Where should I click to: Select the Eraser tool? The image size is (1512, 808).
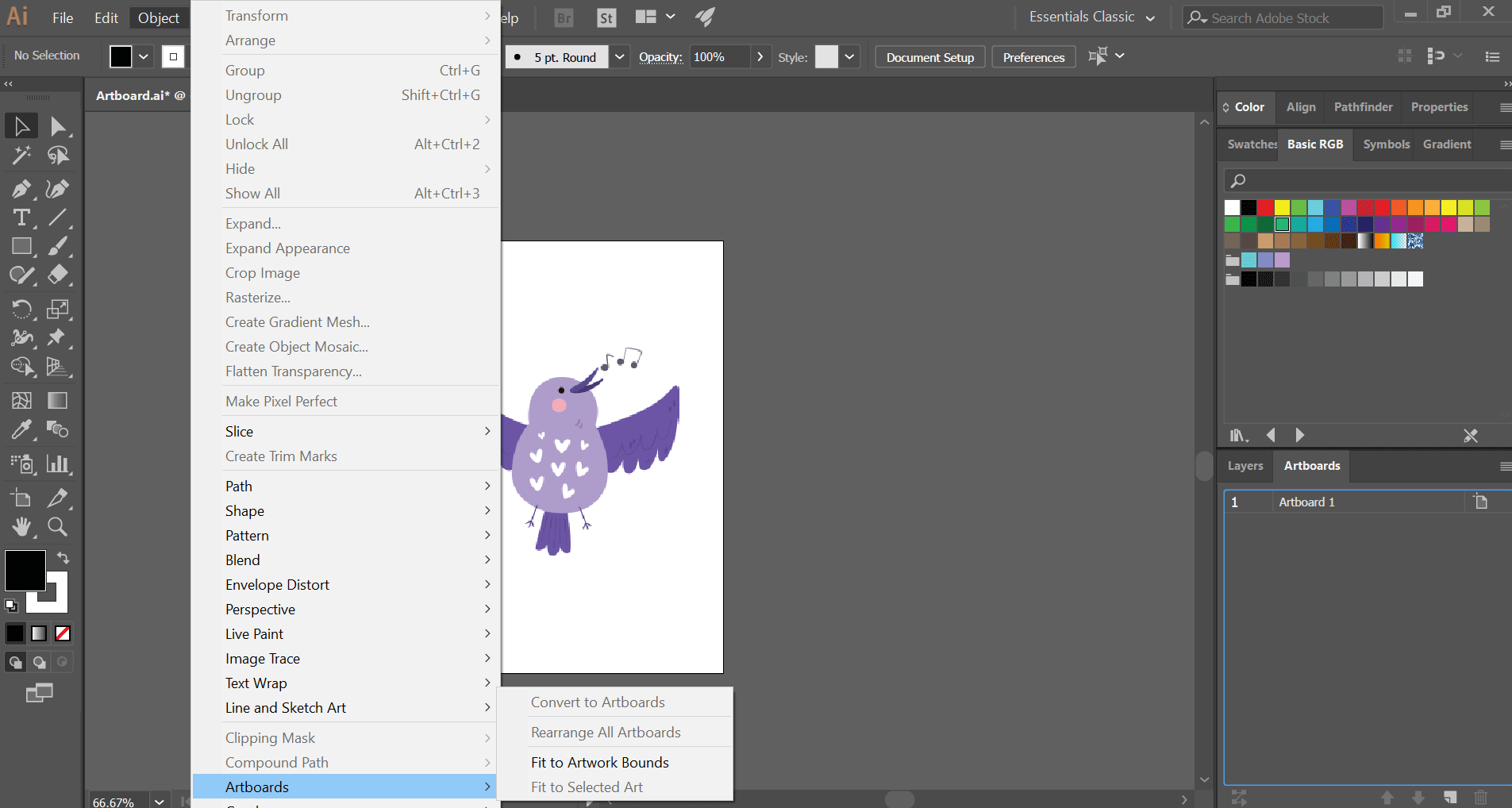tap(57, 275)
